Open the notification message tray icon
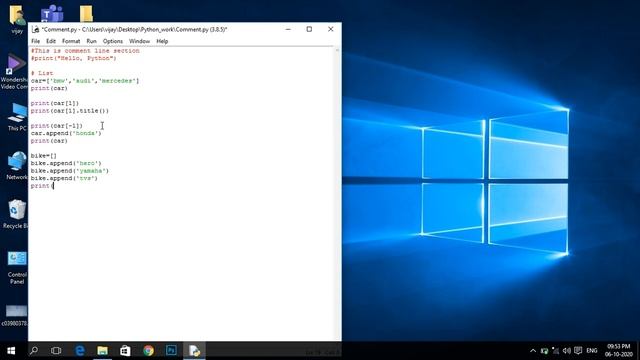 [578, 351]
